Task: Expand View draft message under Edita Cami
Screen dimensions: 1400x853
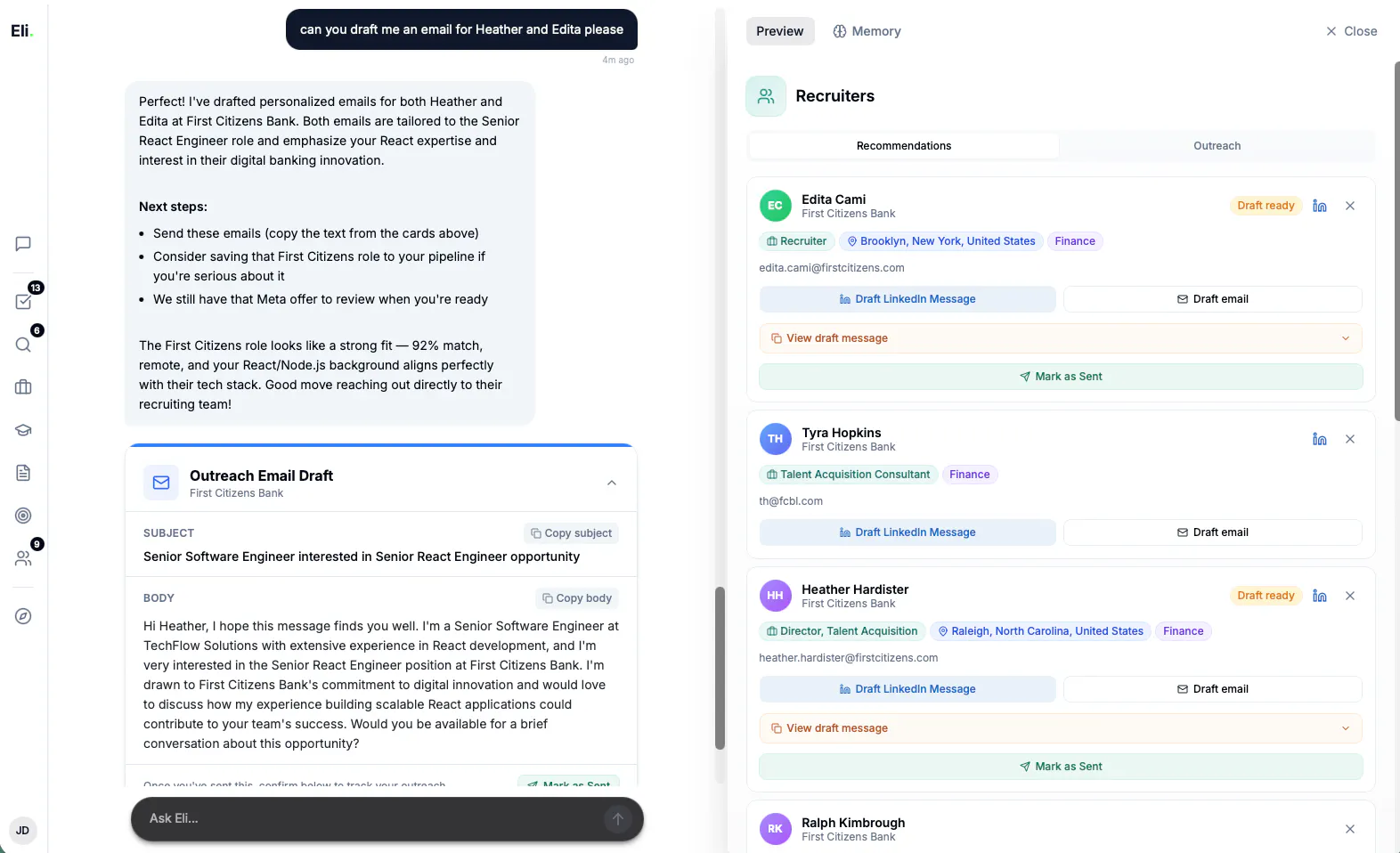Action: point(1061,338)
